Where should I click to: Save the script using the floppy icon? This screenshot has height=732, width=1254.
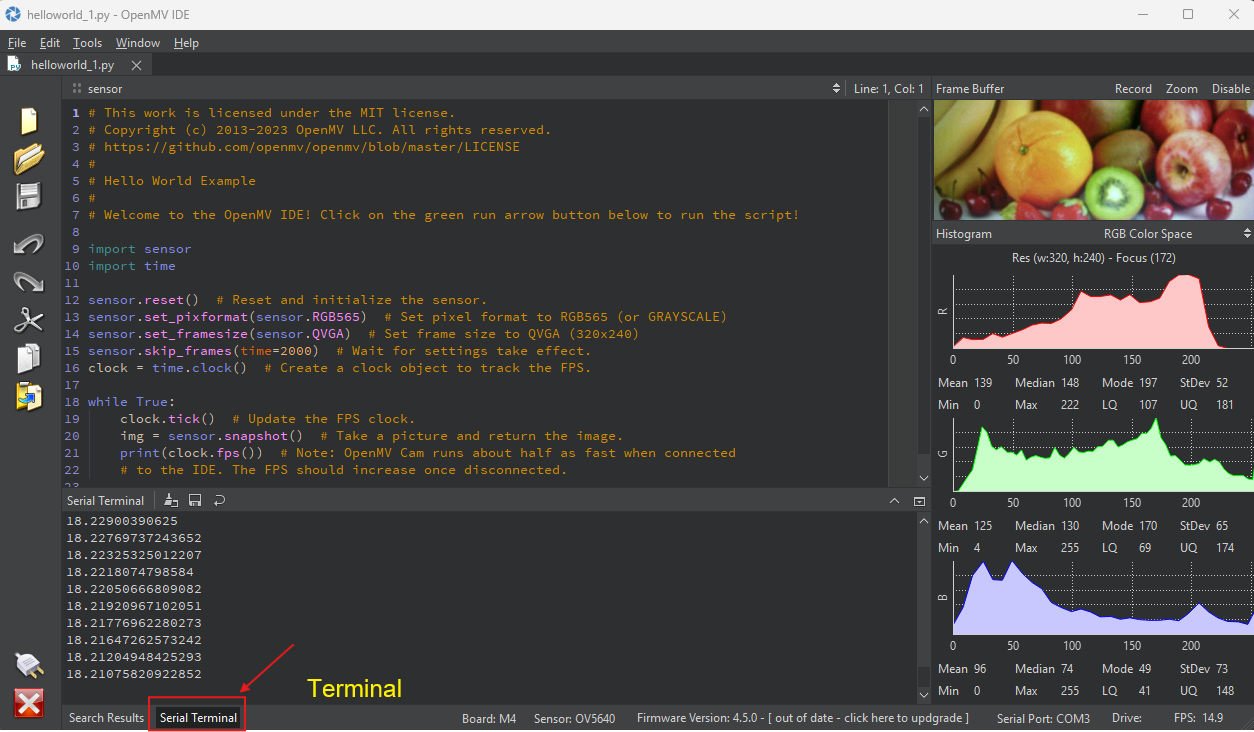tap(29, 197)
